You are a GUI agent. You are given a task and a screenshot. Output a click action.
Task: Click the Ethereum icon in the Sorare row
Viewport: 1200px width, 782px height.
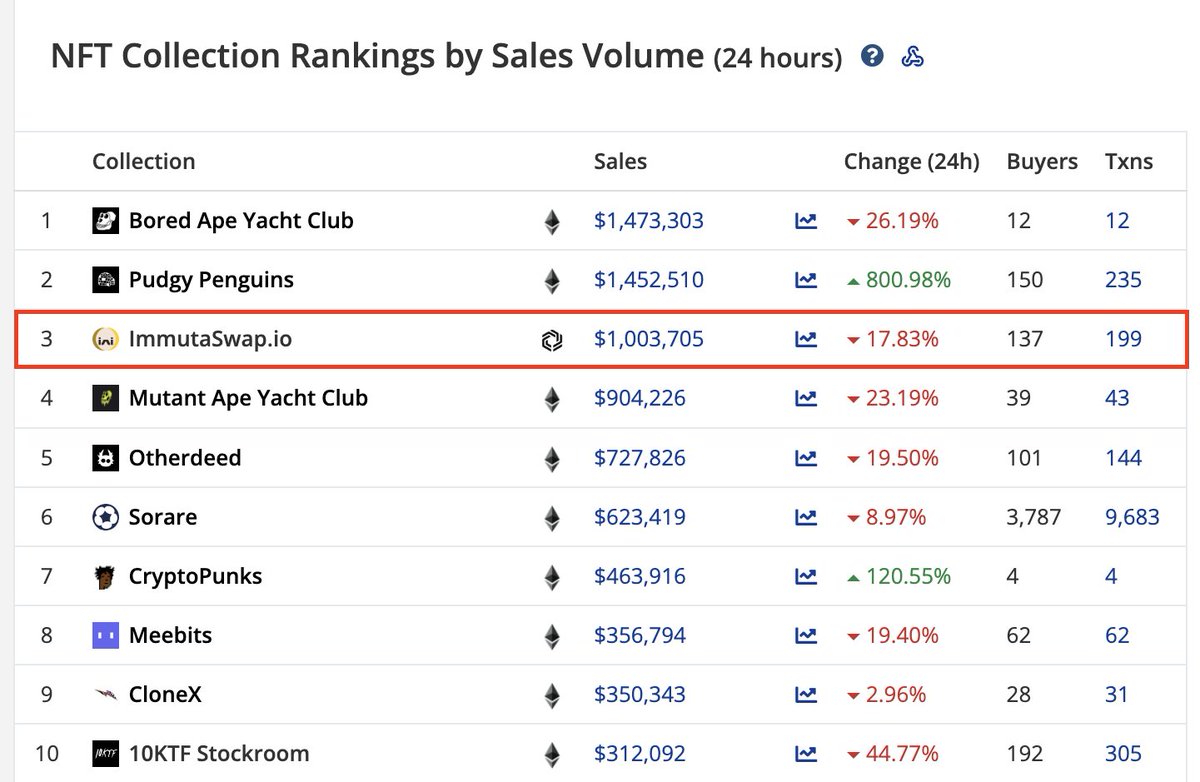tap(552, 518)
